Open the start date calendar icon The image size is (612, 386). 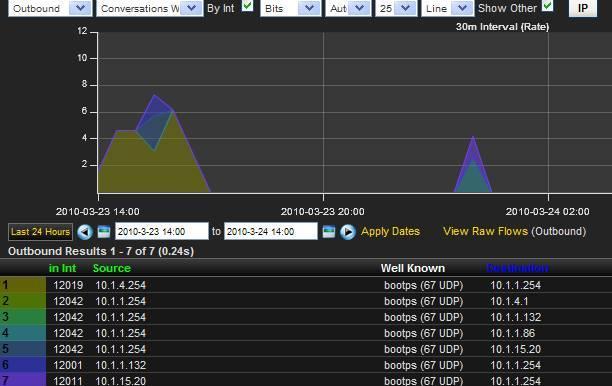coord(104,232)
